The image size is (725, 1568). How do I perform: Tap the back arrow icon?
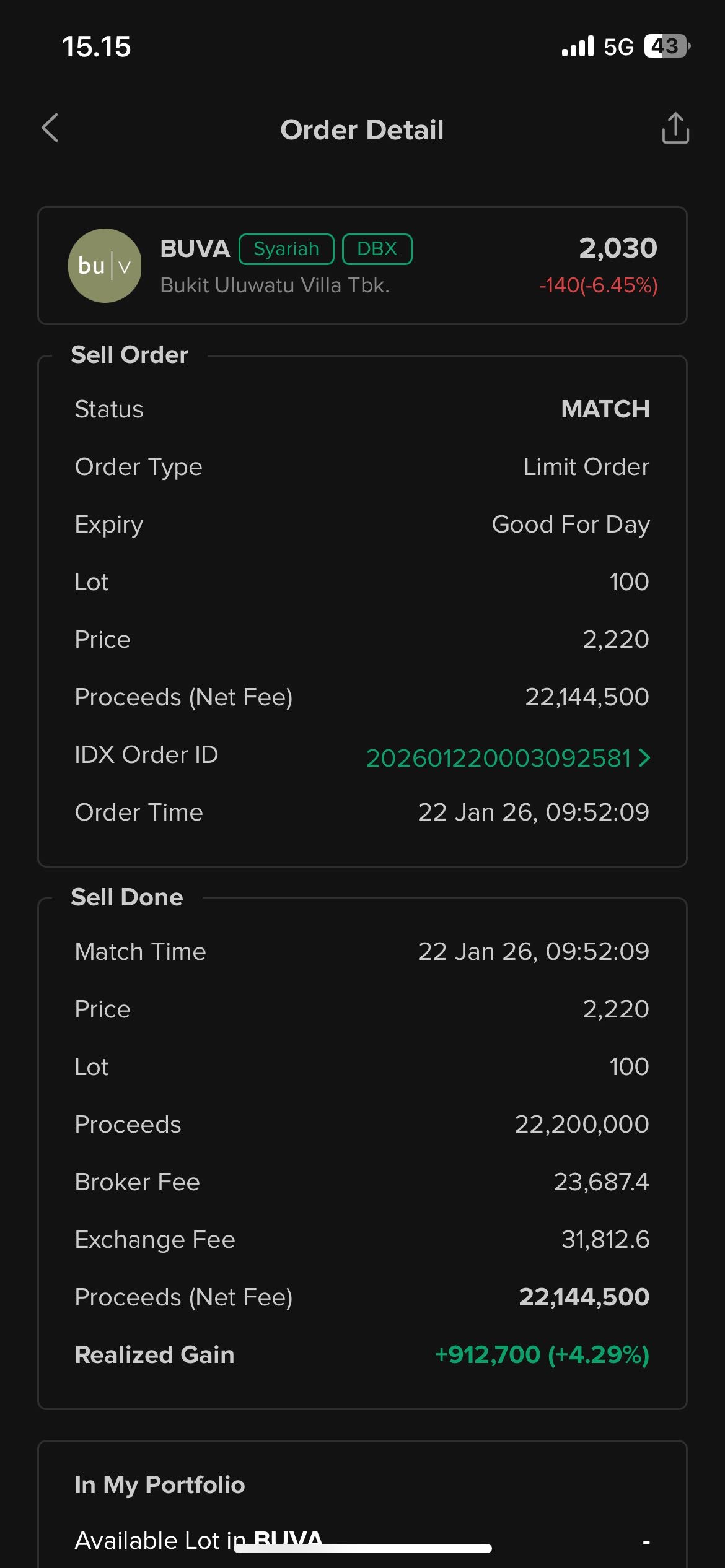pyautogui.click(x=50, y=128)
